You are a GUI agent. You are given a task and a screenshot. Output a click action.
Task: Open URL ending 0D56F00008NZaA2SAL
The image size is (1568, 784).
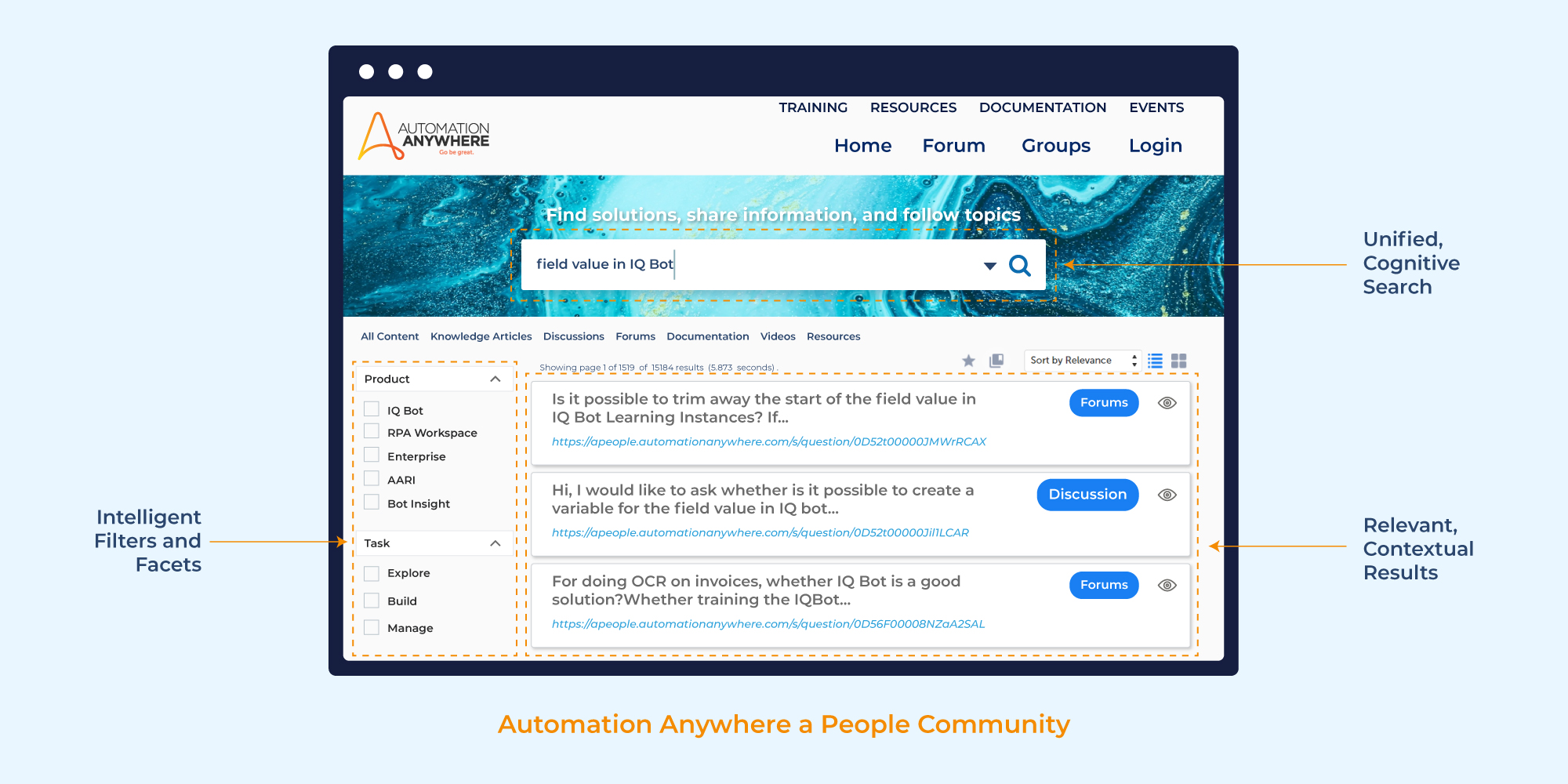[x=768, y=624]
